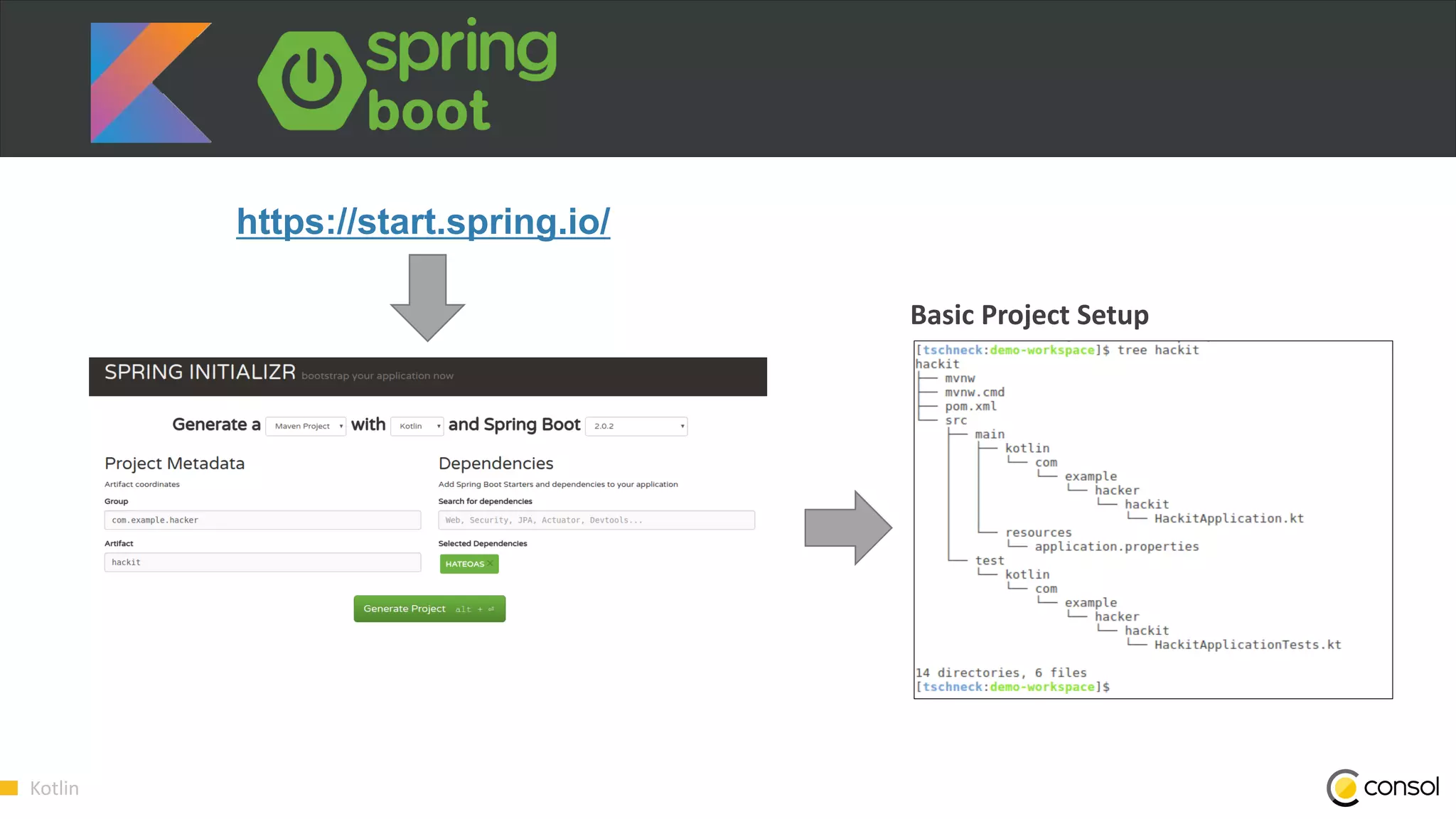This screenshot has width=1456, height=819.
Task: Open the https://start.spring.io/ link
Action: point(423,222)
